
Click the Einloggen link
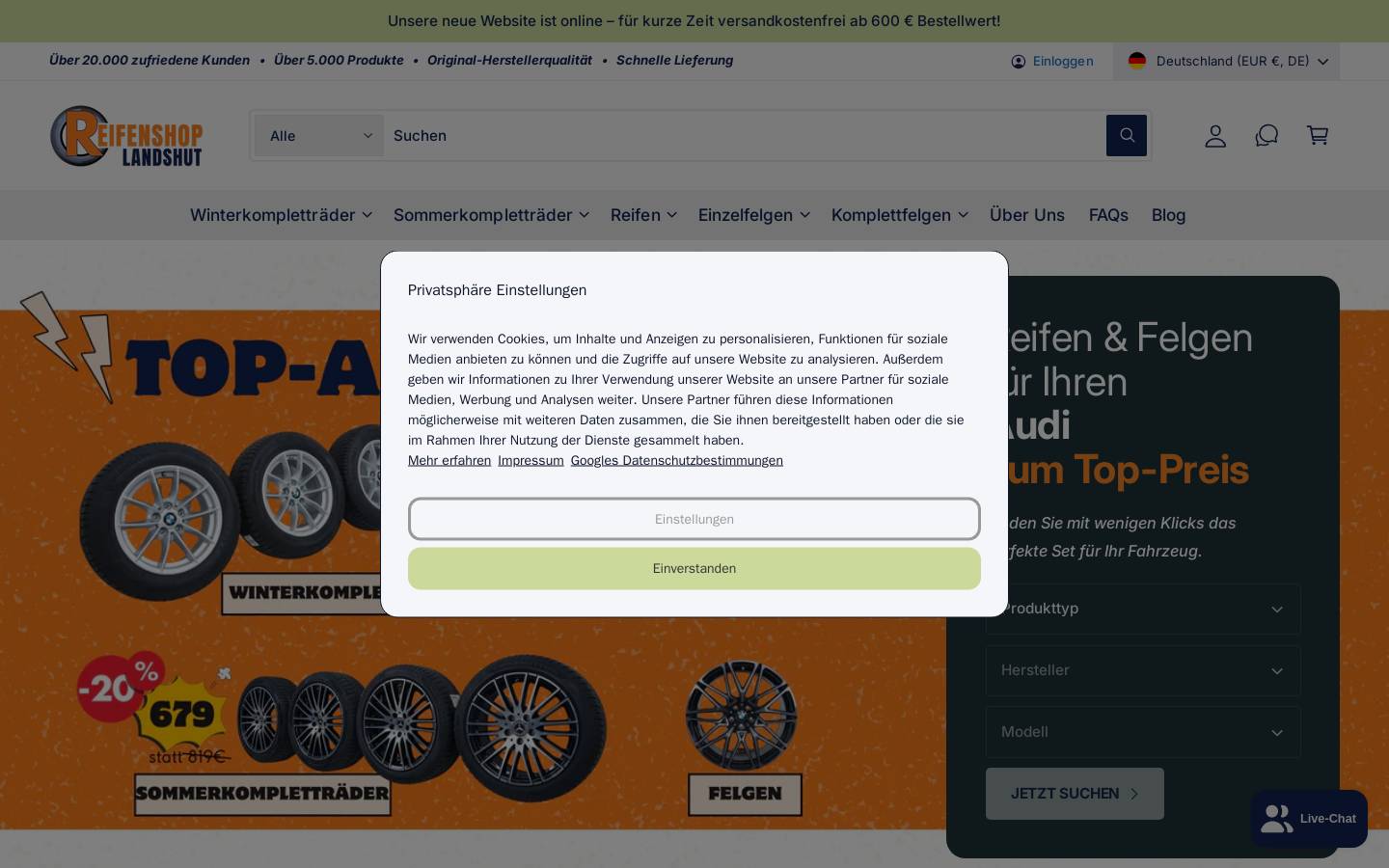1063,61
